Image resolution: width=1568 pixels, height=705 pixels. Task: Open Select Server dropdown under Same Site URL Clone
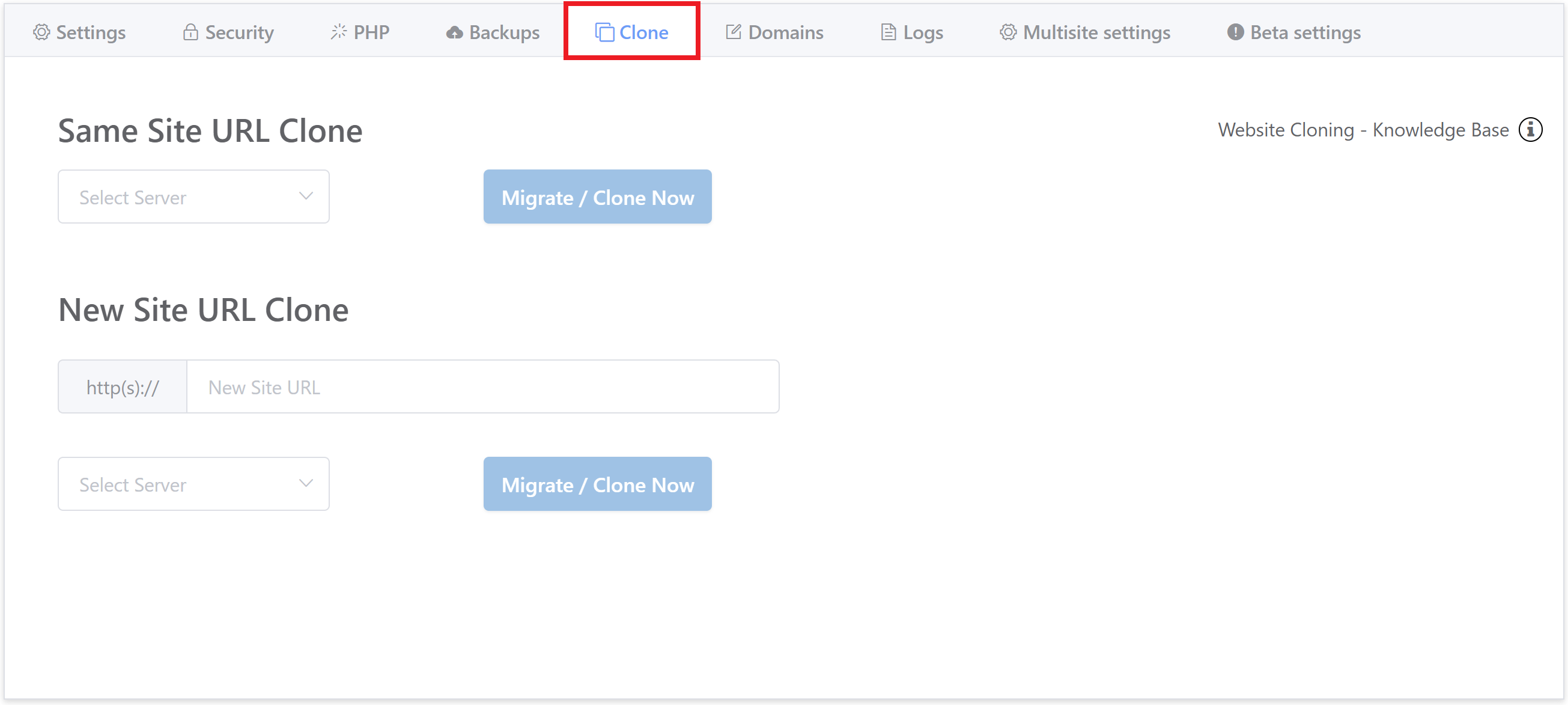(193, 197)
